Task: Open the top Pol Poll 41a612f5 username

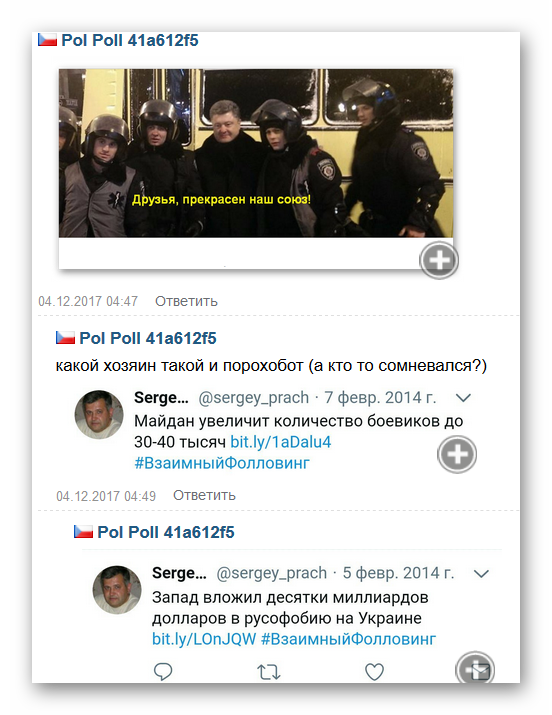Action: coord(130,40)
